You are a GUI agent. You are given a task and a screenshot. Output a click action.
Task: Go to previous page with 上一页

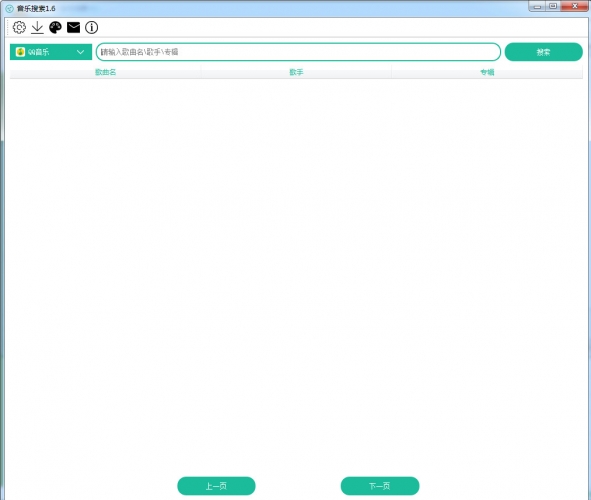click(216, 486)
